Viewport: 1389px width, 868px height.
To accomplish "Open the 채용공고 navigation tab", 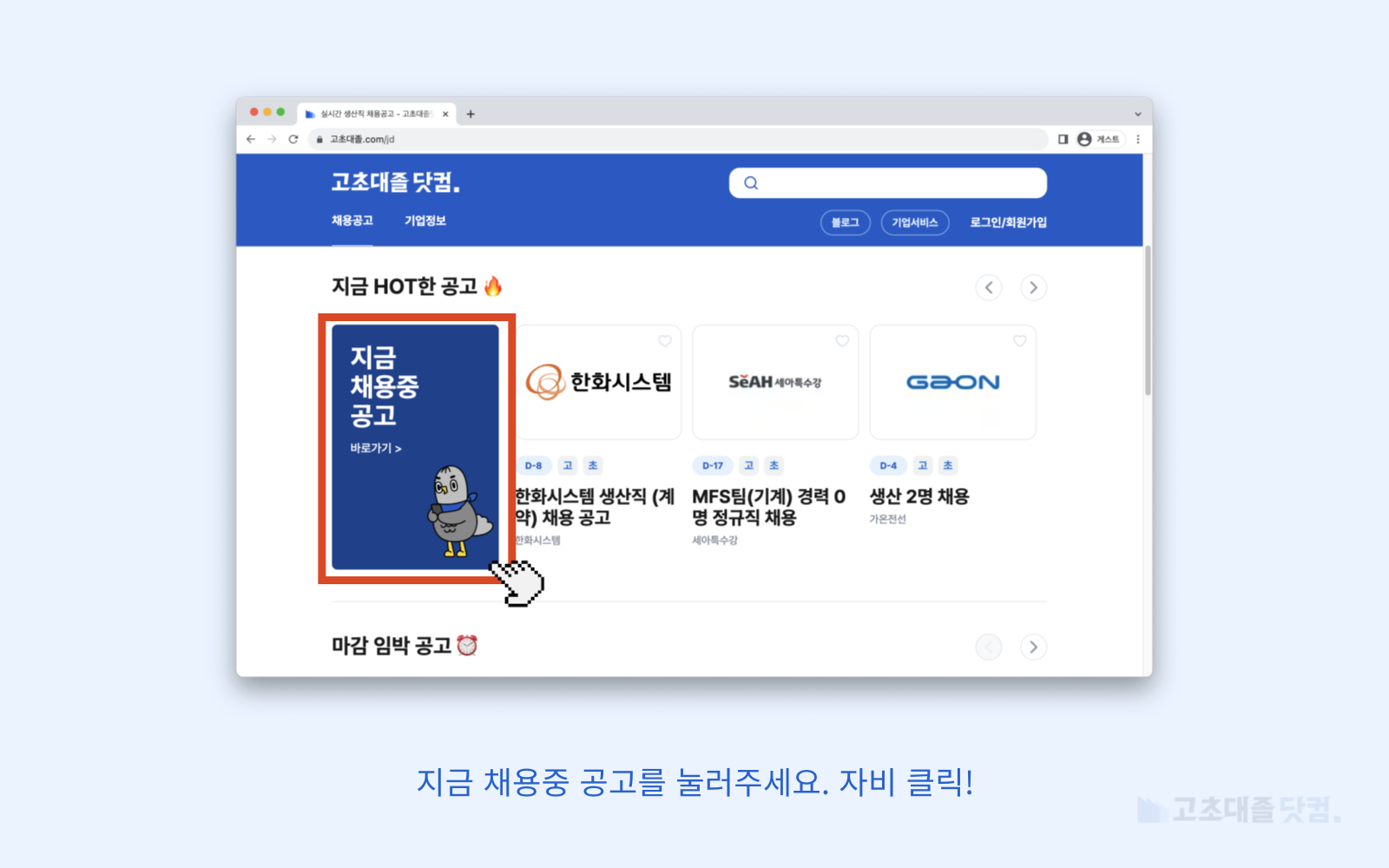I will pos(352,220).
